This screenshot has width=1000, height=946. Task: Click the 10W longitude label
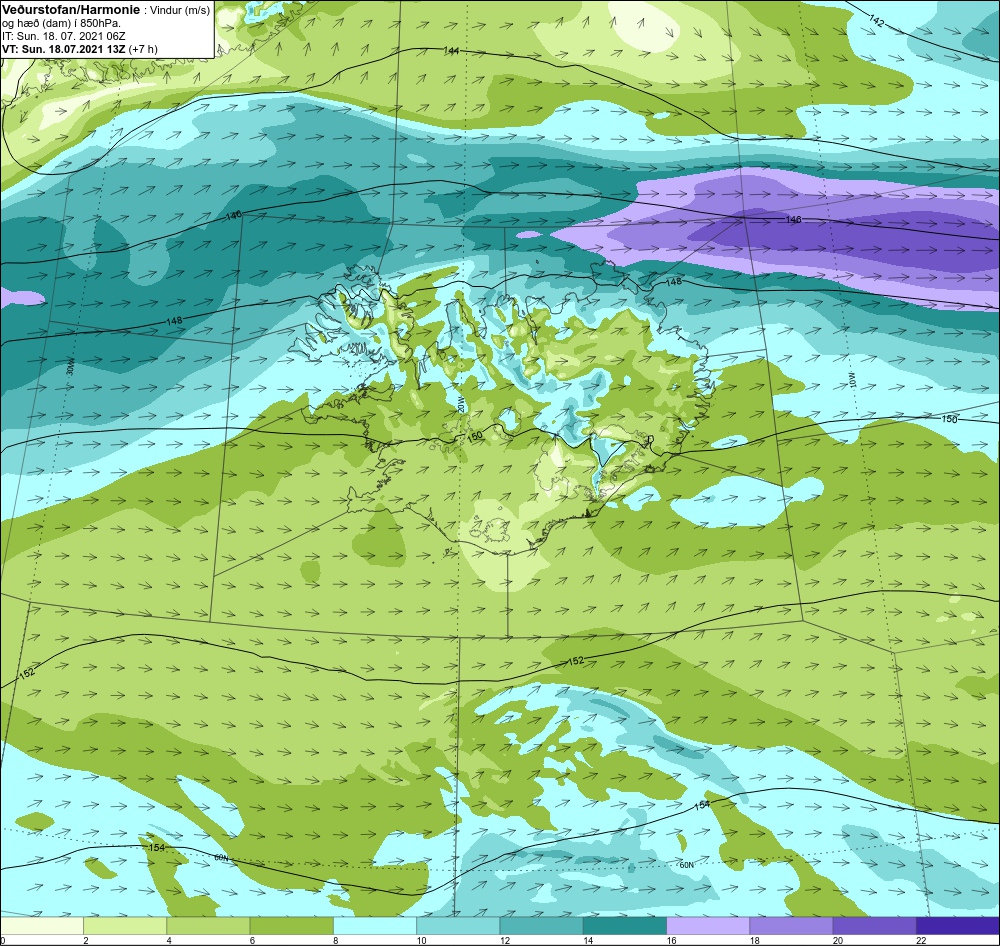pos(853,381)
